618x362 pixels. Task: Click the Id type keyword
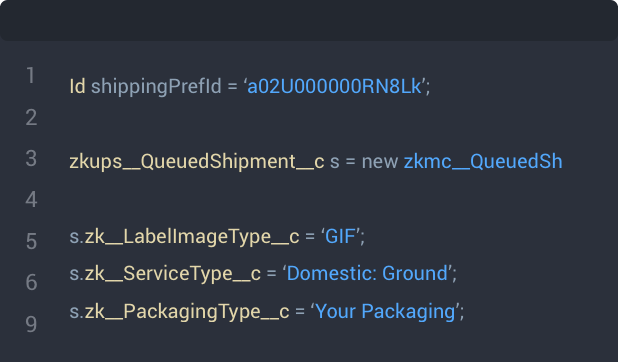pyautogui.click(x=77, y=86)
